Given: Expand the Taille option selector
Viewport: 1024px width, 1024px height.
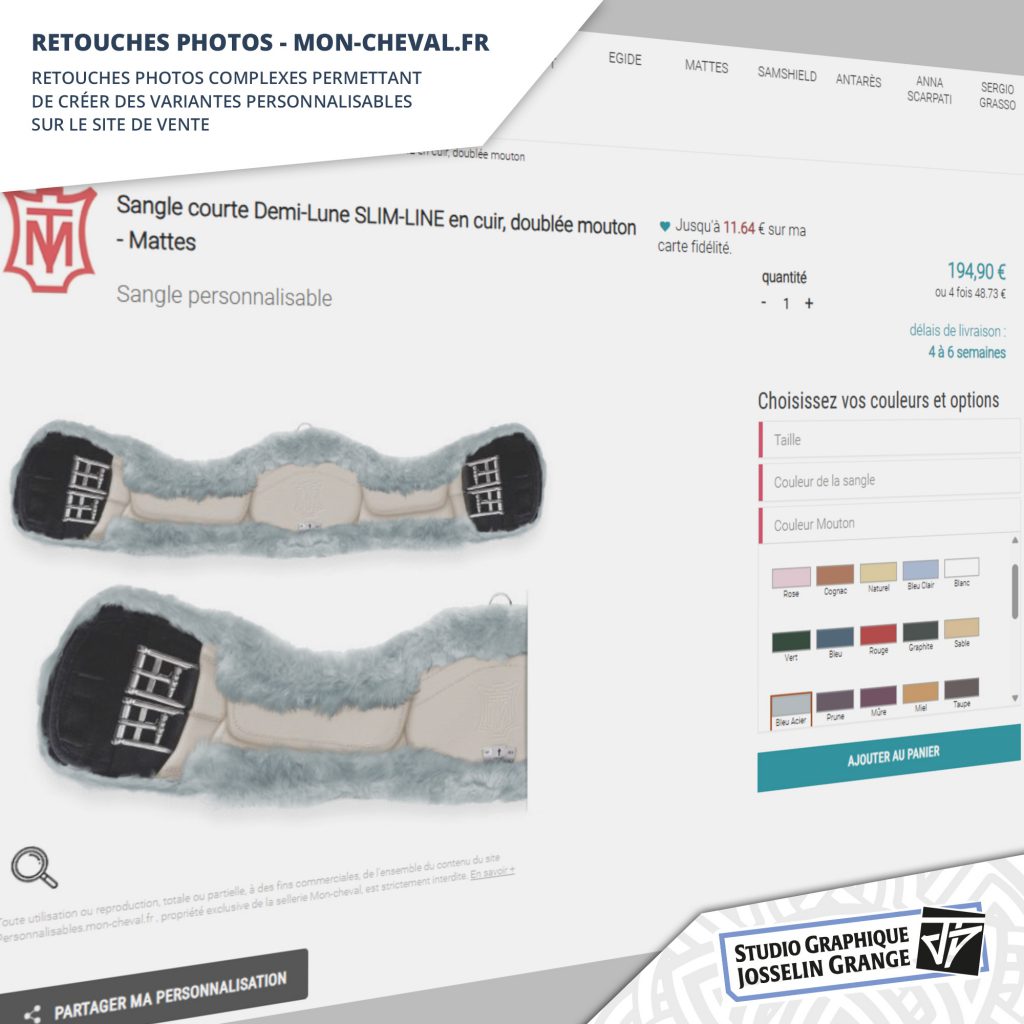Looking at the screenshot, I should point(889,439).
